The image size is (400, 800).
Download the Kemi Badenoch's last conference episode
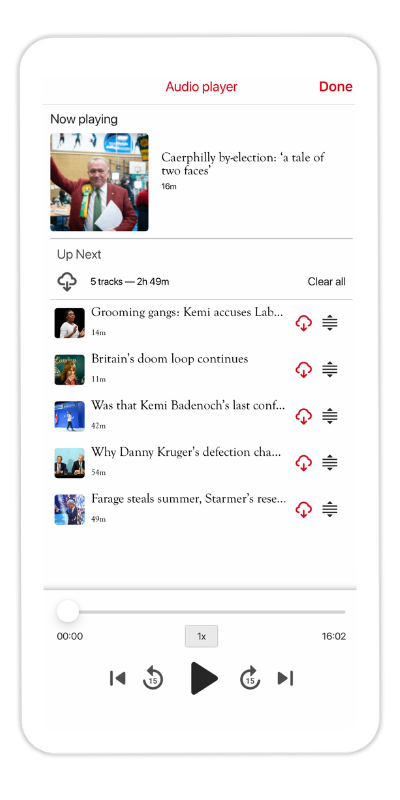(x=304, y=416)
